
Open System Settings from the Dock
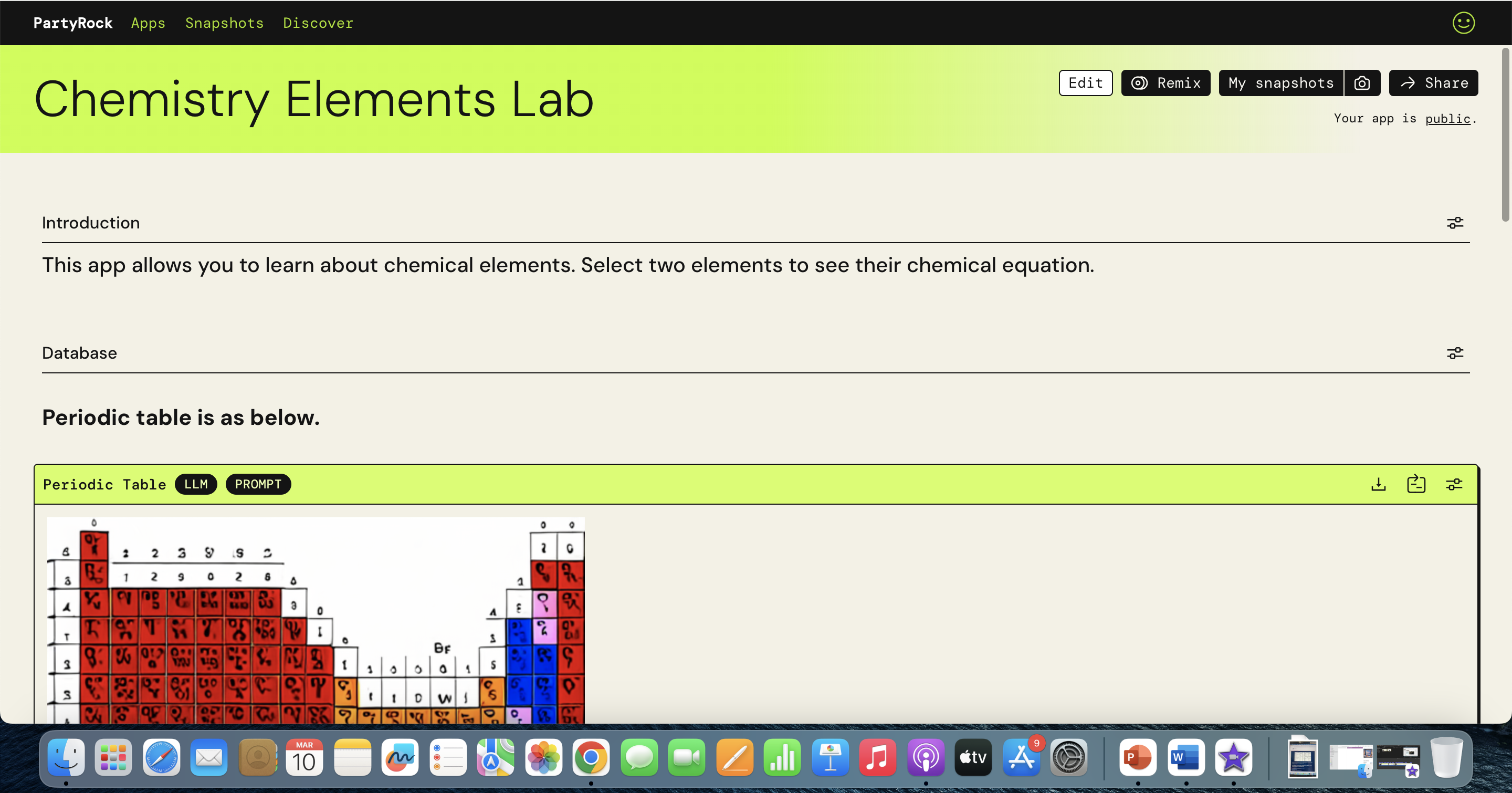coord(1068,758)
